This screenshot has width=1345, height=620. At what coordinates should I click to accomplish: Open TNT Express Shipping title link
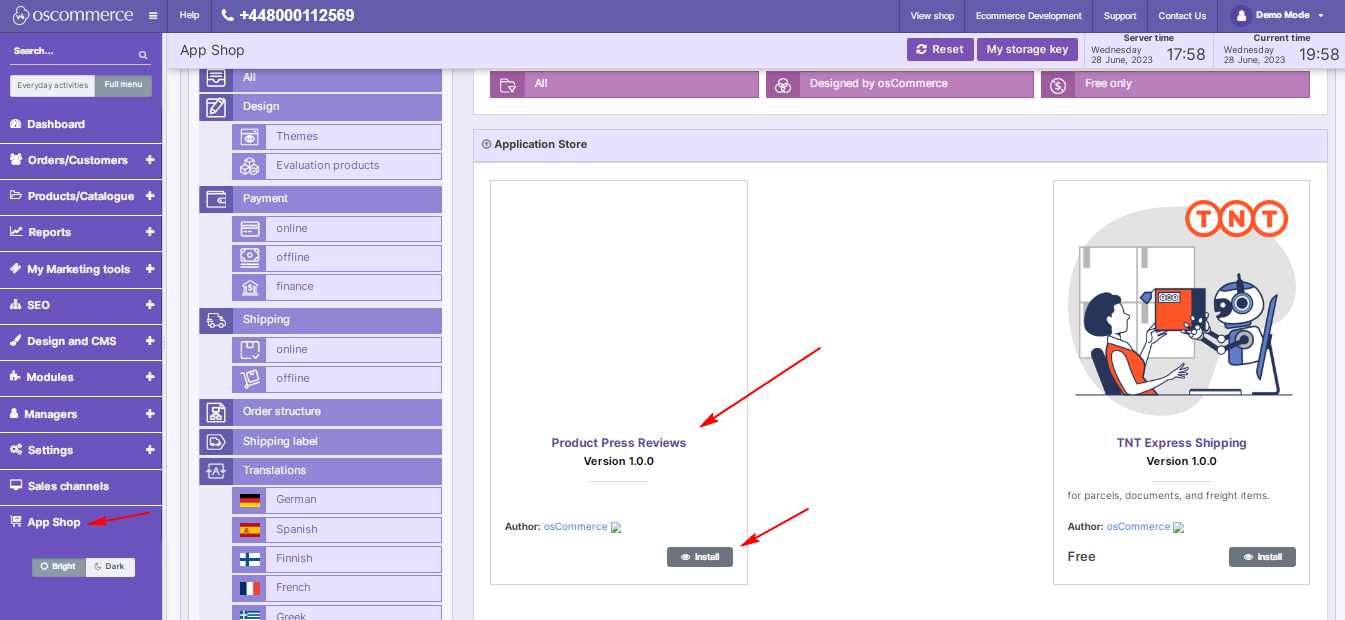(1181, 443)
